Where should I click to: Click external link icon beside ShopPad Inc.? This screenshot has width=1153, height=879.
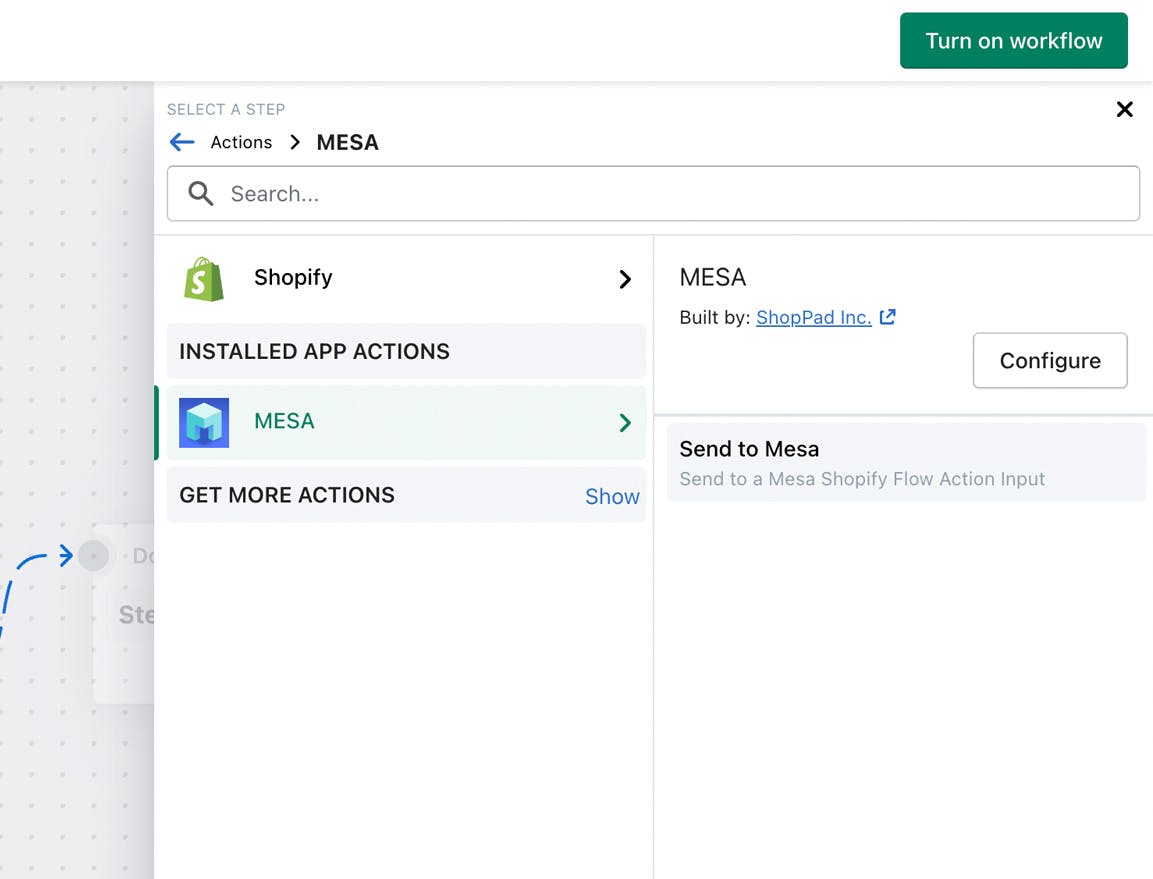(x=888, y=317)
